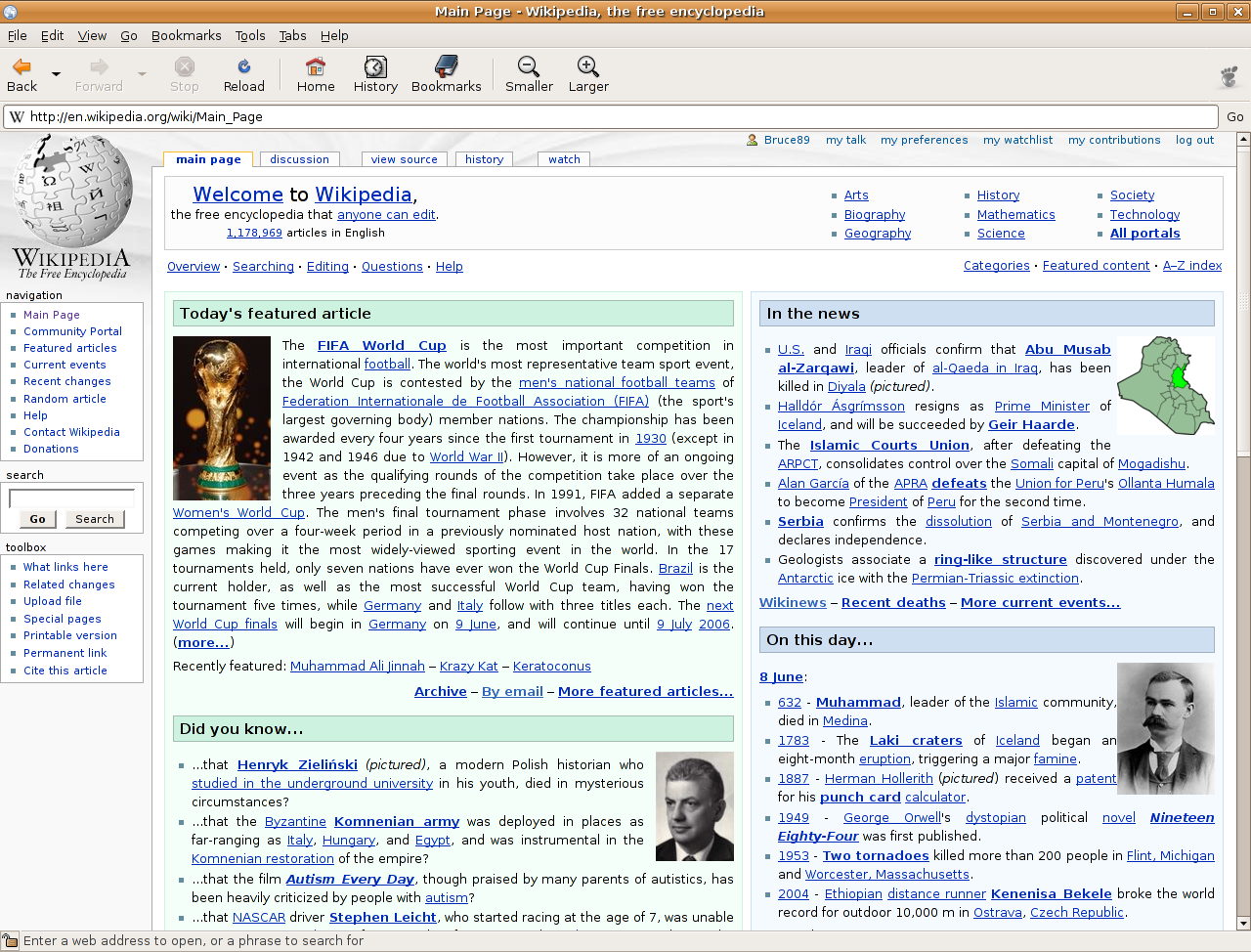The width and height of the screenshot is (1251, 952).
Task: Focus the Wikipedia sidebar search box
Action: tap(71, 498)
